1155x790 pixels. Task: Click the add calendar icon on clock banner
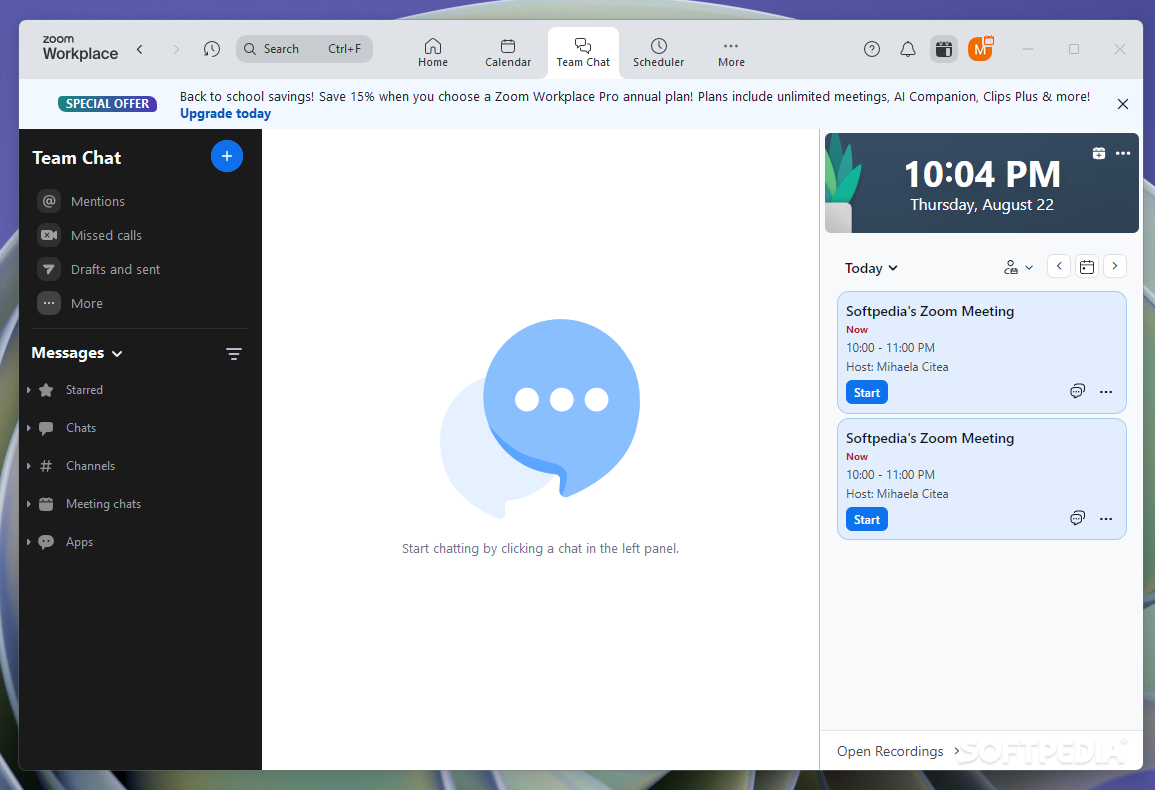point(1098,153)
